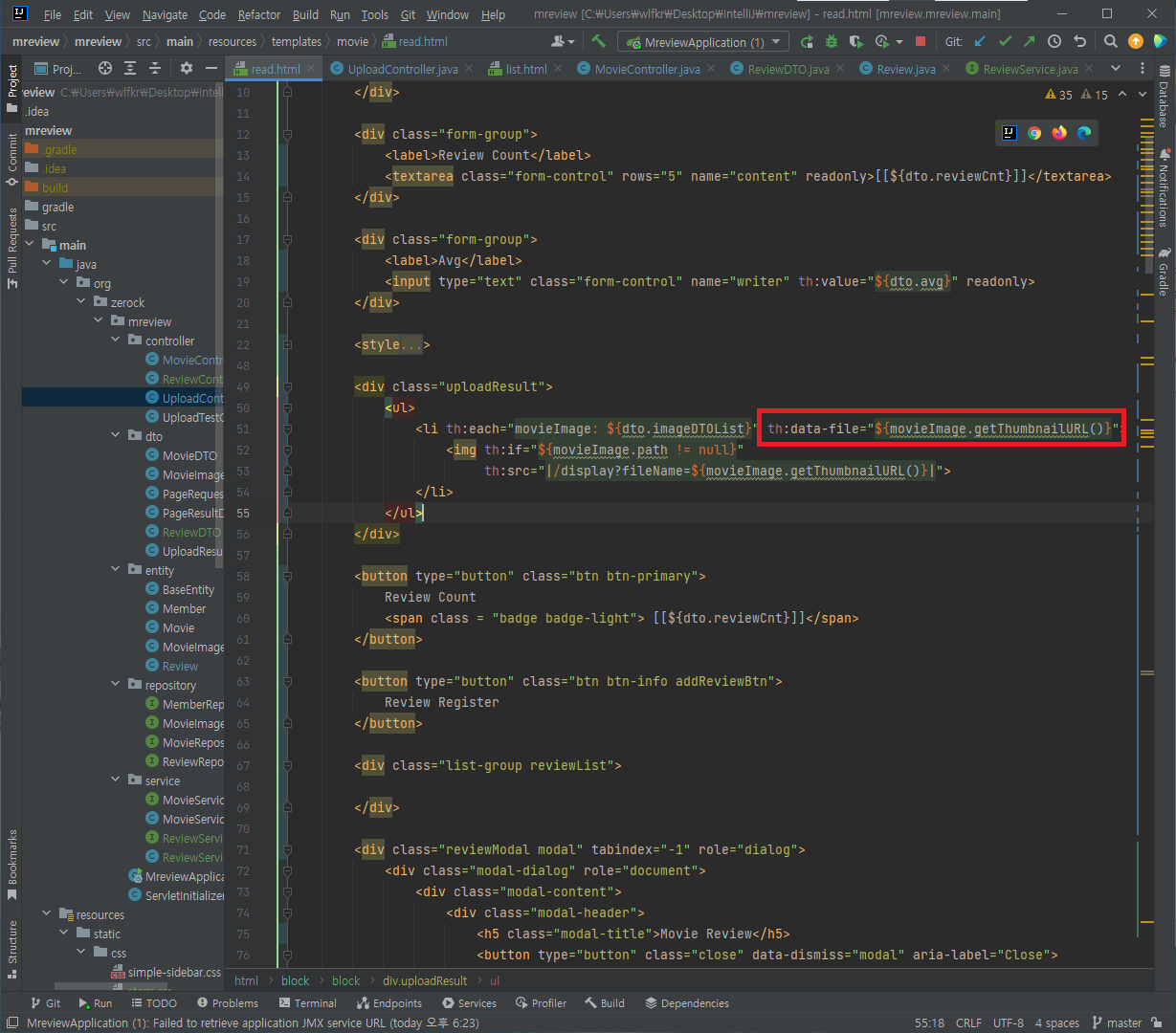Collapse the service package folder
Viewport: 1176px width, 1033px height.
coord(117,780)
